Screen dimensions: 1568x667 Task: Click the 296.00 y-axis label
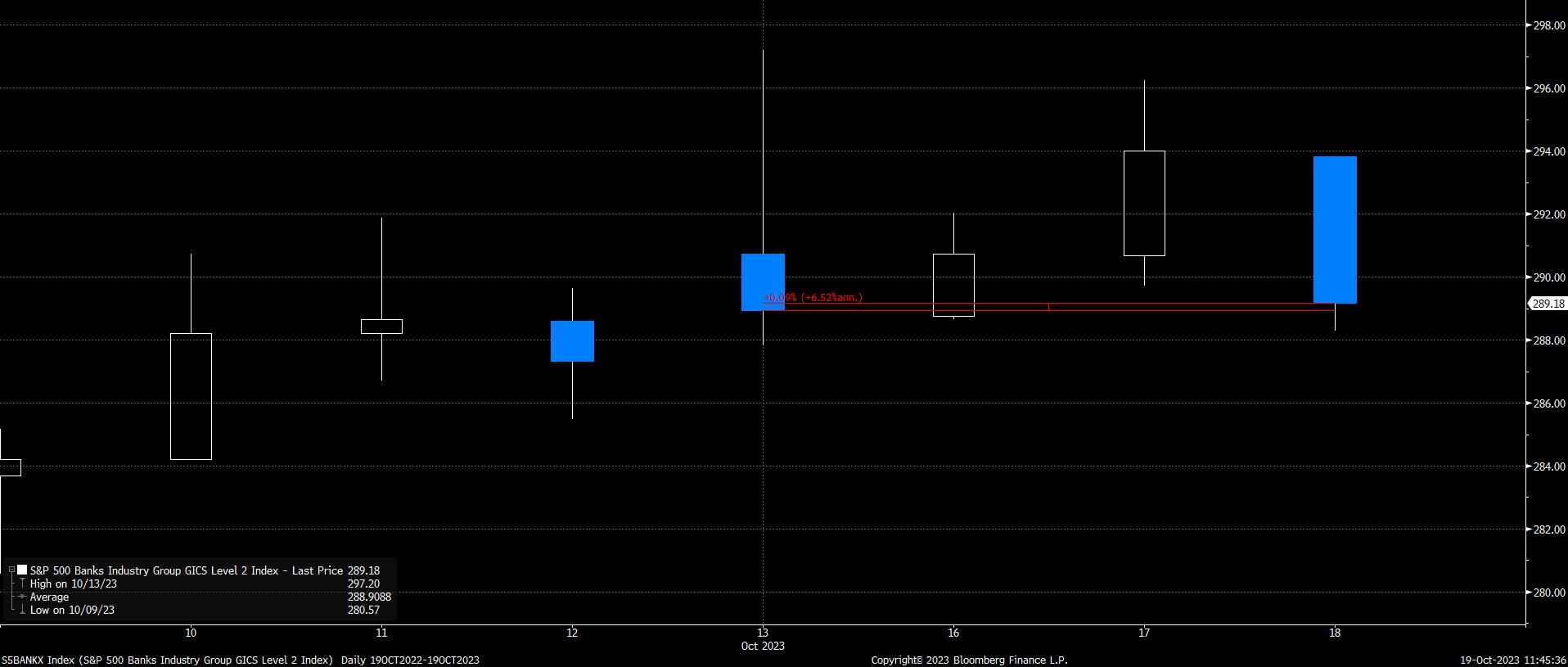[1548, 88]
